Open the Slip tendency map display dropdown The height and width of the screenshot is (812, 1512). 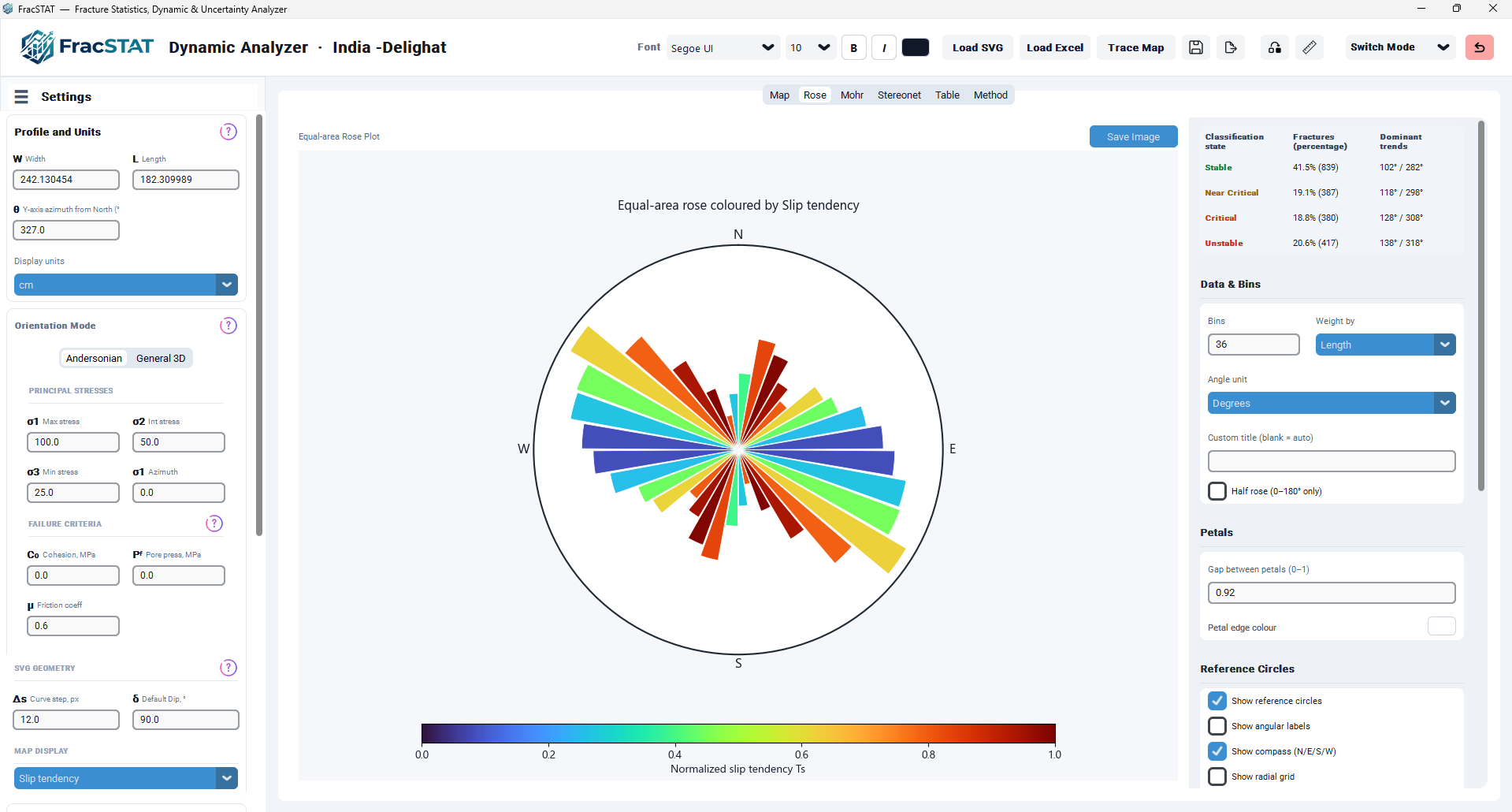pos(126,778)
